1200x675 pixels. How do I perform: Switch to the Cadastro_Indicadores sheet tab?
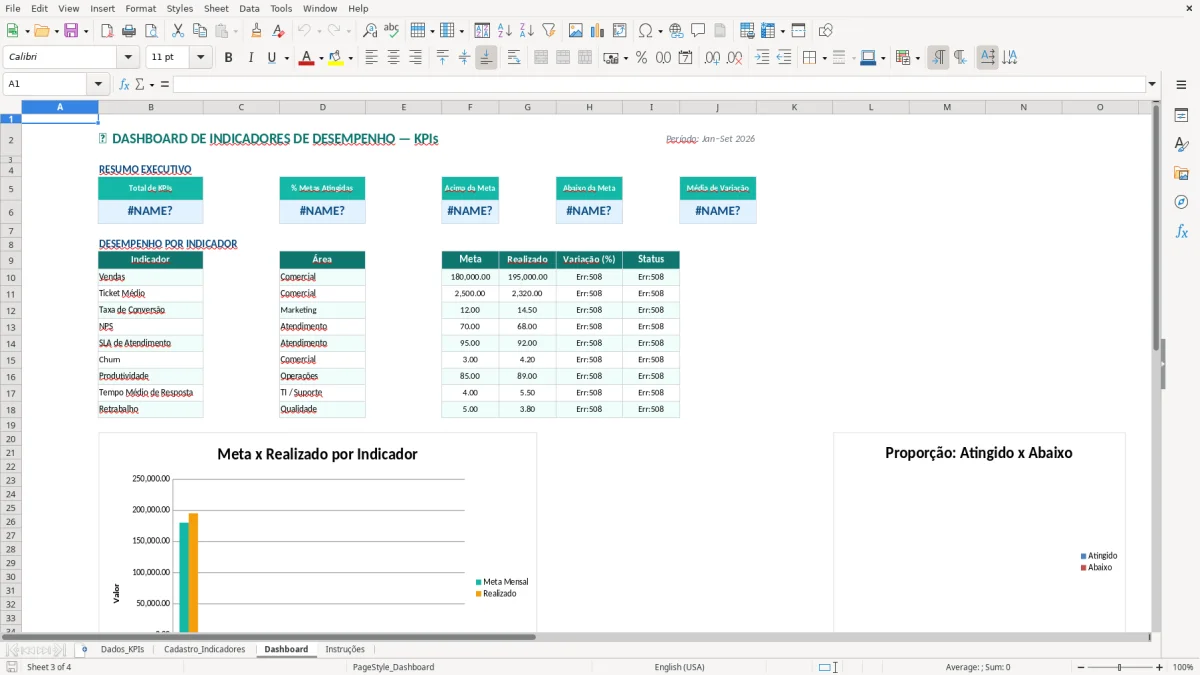[x=204, y=650]
